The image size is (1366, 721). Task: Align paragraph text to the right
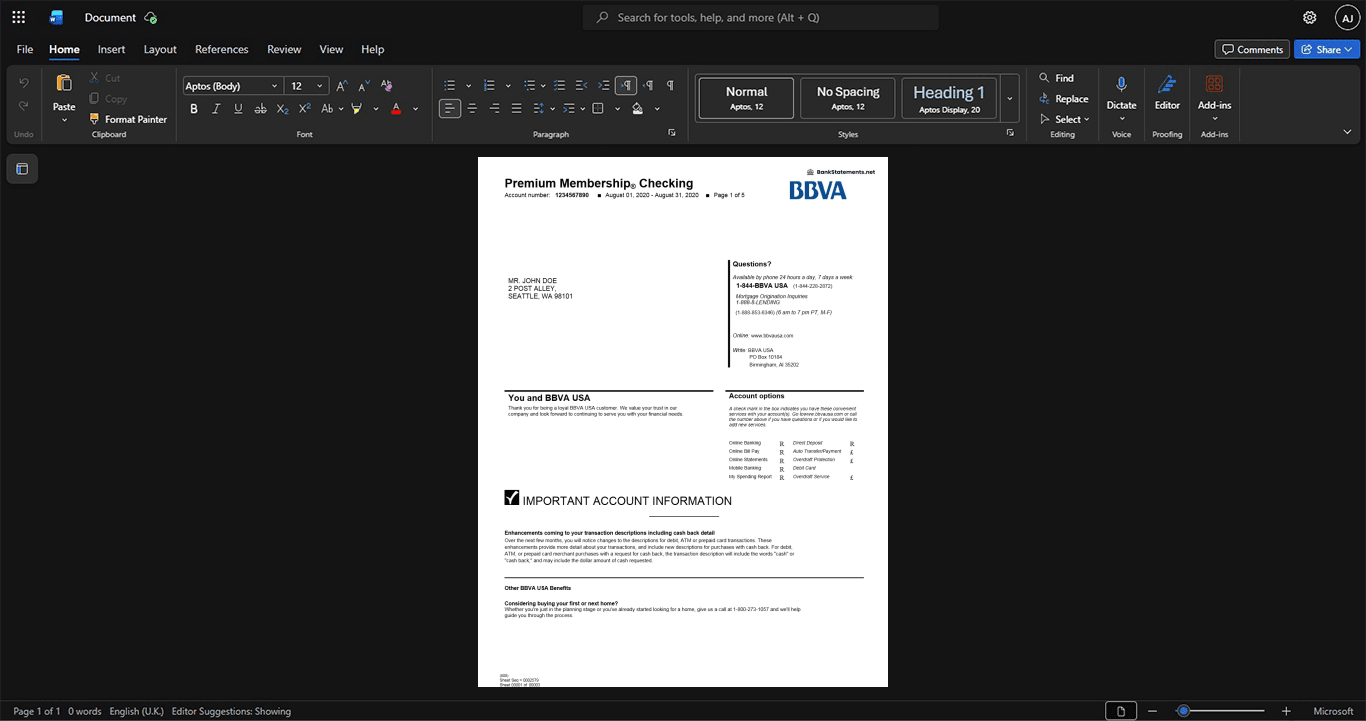pos(494,108)
